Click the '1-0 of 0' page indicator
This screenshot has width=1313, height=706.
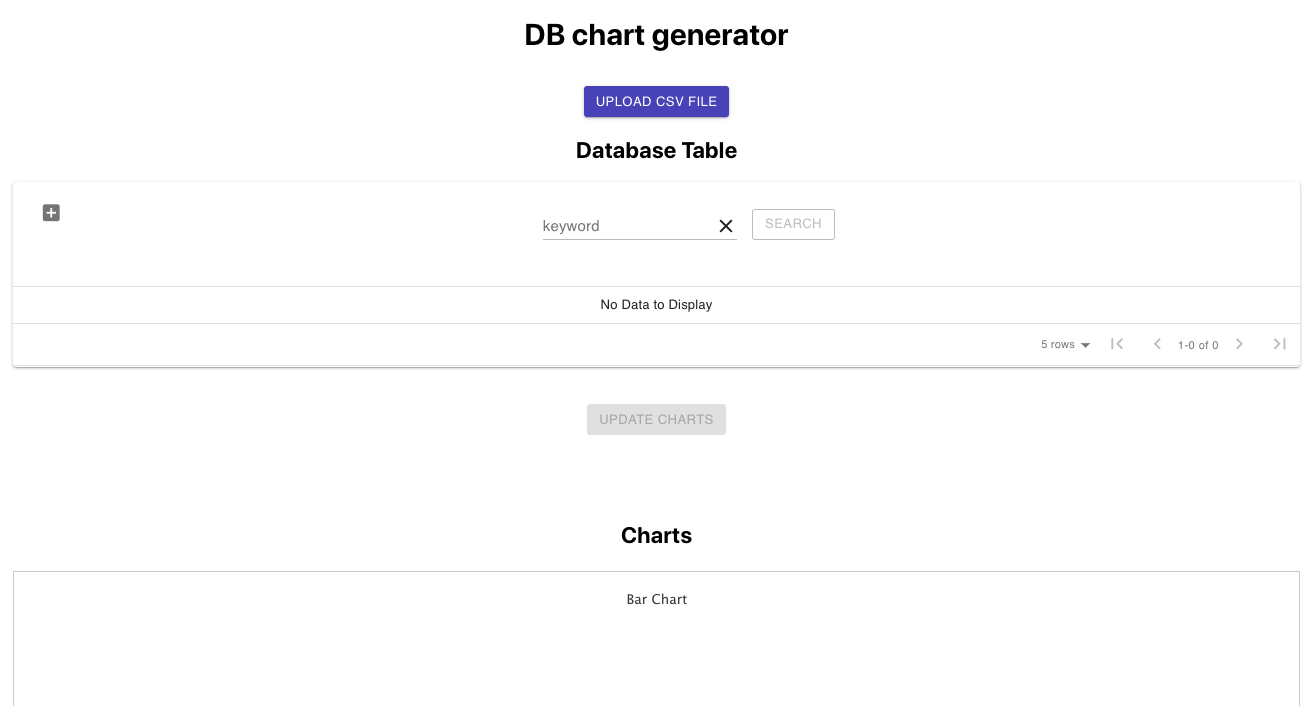1198,345
